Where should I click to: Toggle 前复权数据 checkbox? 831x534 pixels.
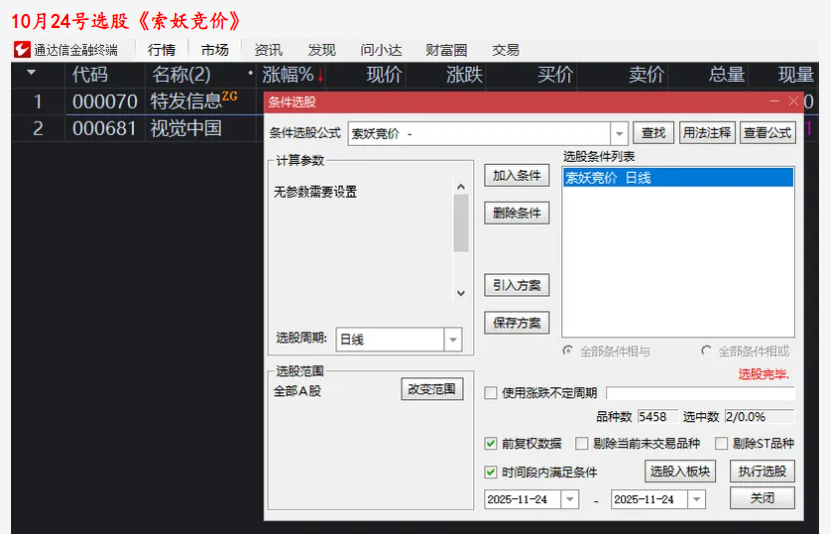(491, 443)
